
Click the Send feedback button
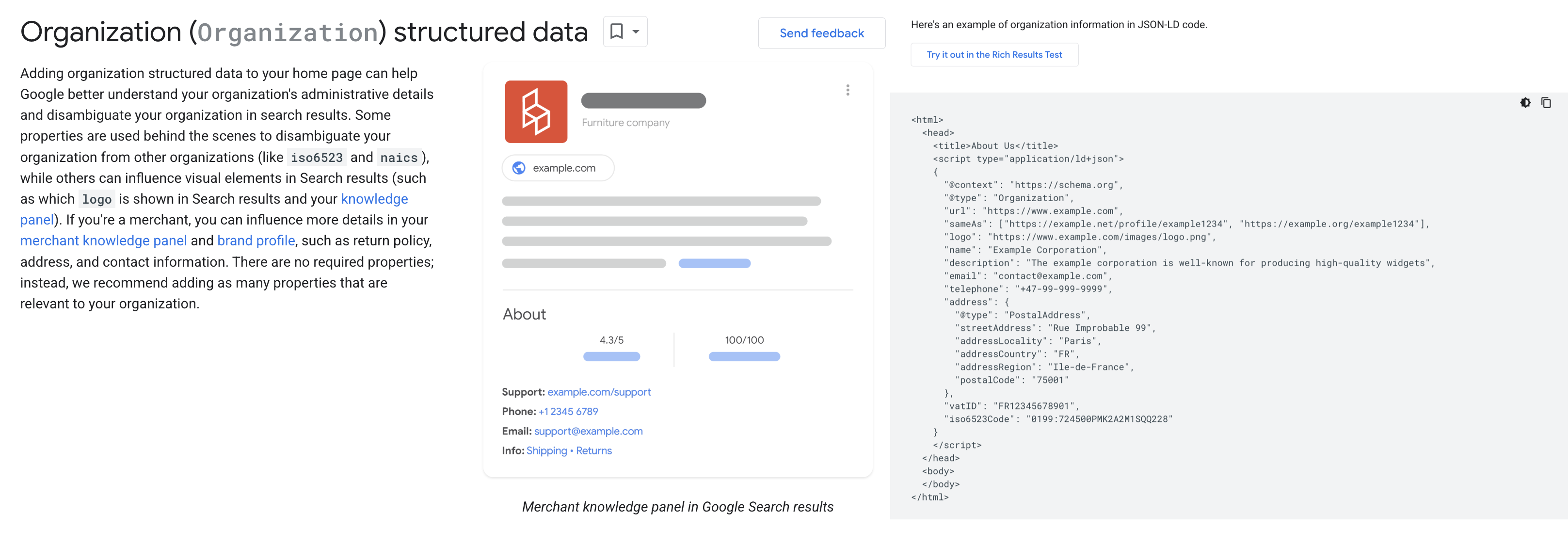tap(821, 33)
